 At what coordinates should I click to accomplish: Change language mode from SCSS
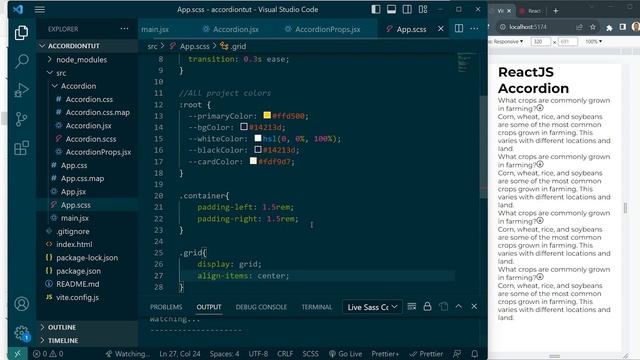[x=310, y=353]
